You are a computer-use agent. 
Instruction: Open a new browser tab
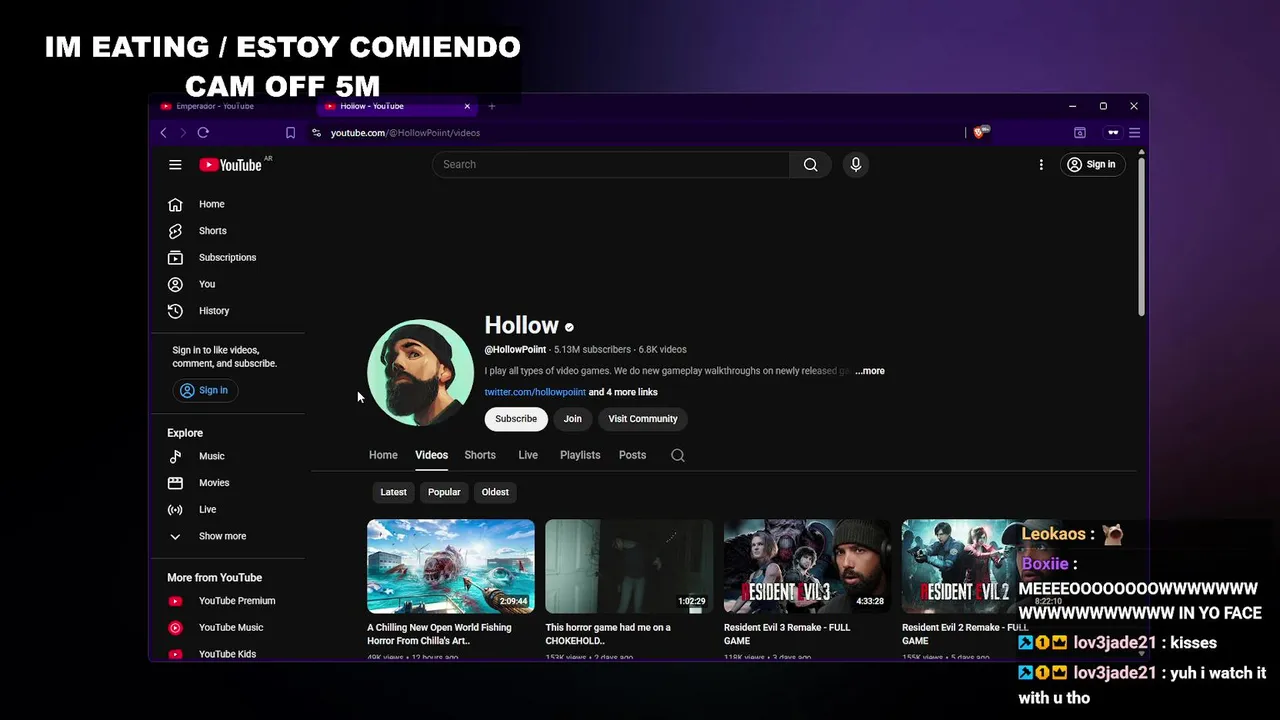tap(491, 106)
